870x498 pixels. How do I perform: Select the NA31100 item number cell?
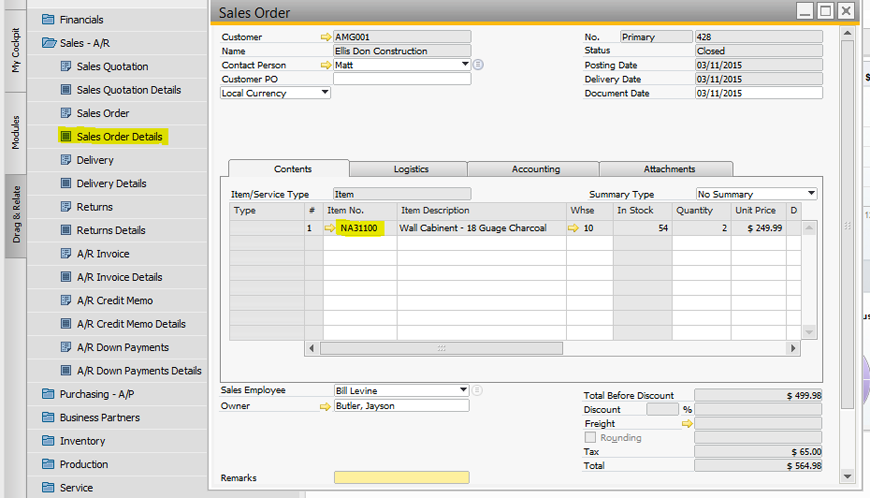(x=358, y=228)
